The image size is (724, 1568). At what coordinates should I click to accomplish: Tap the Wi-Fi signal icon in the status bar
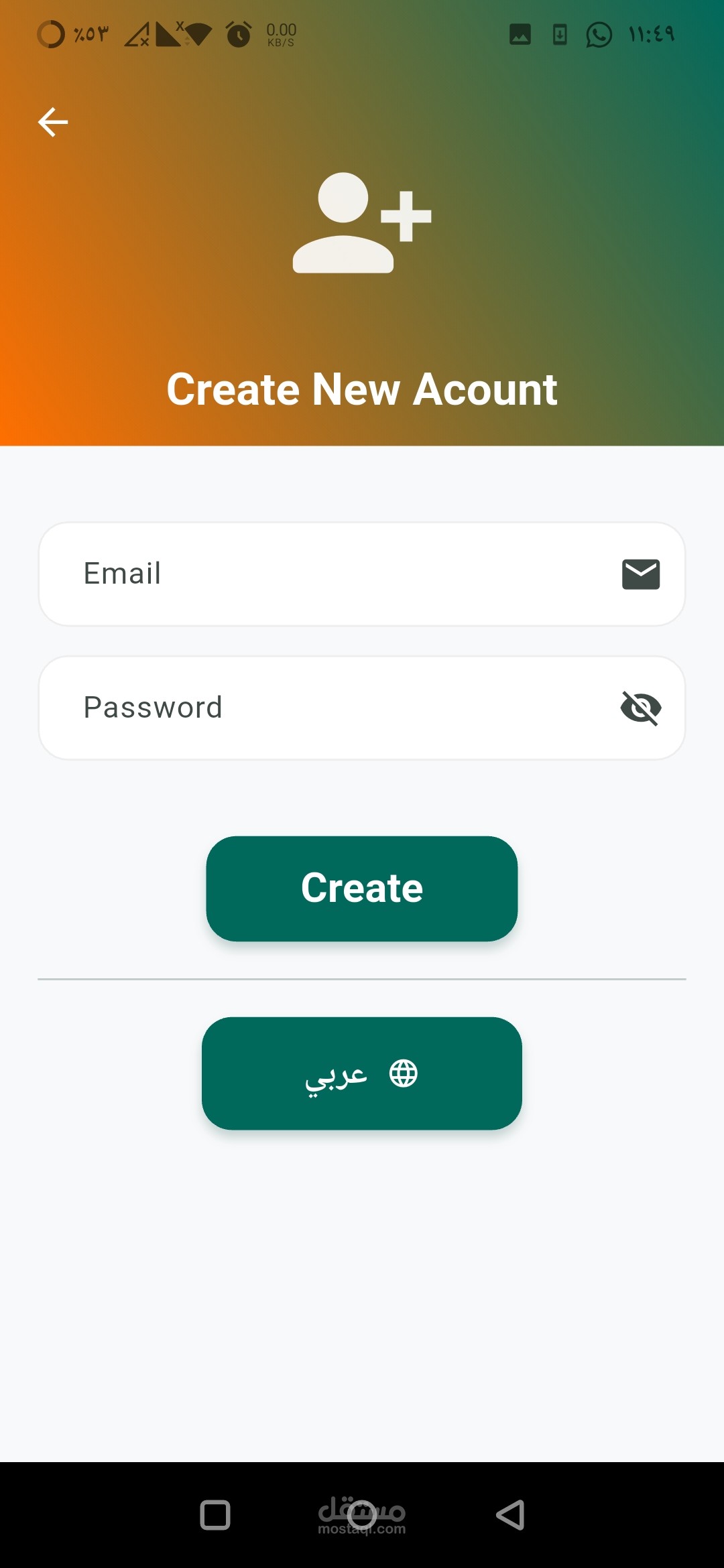[x=198, y=34]
